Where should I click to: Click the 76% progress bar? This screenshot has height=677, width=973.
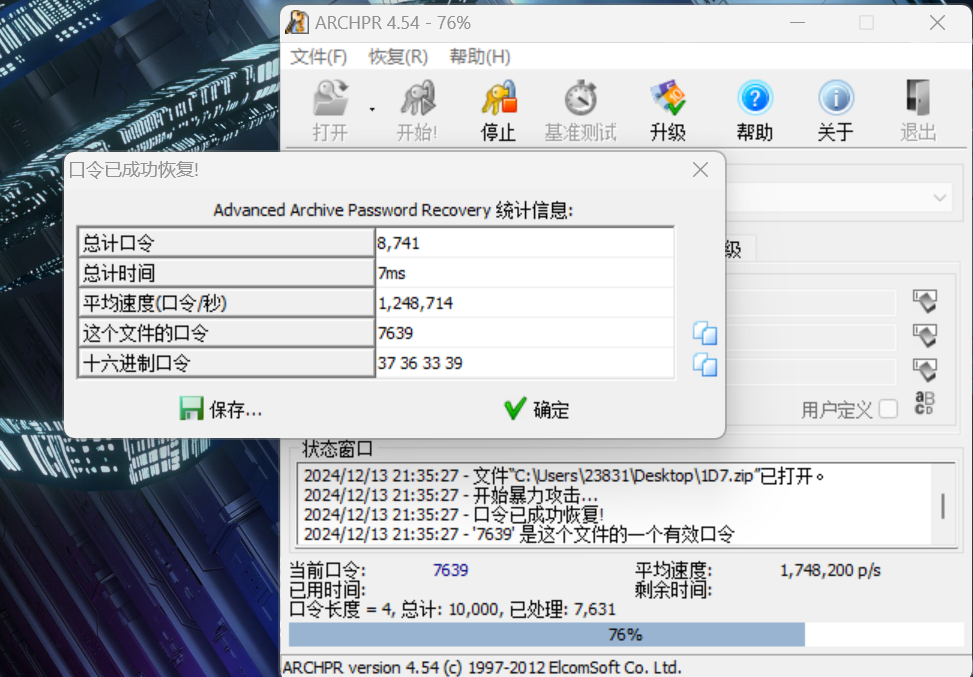pyautogui.click(x=626, y=635)
